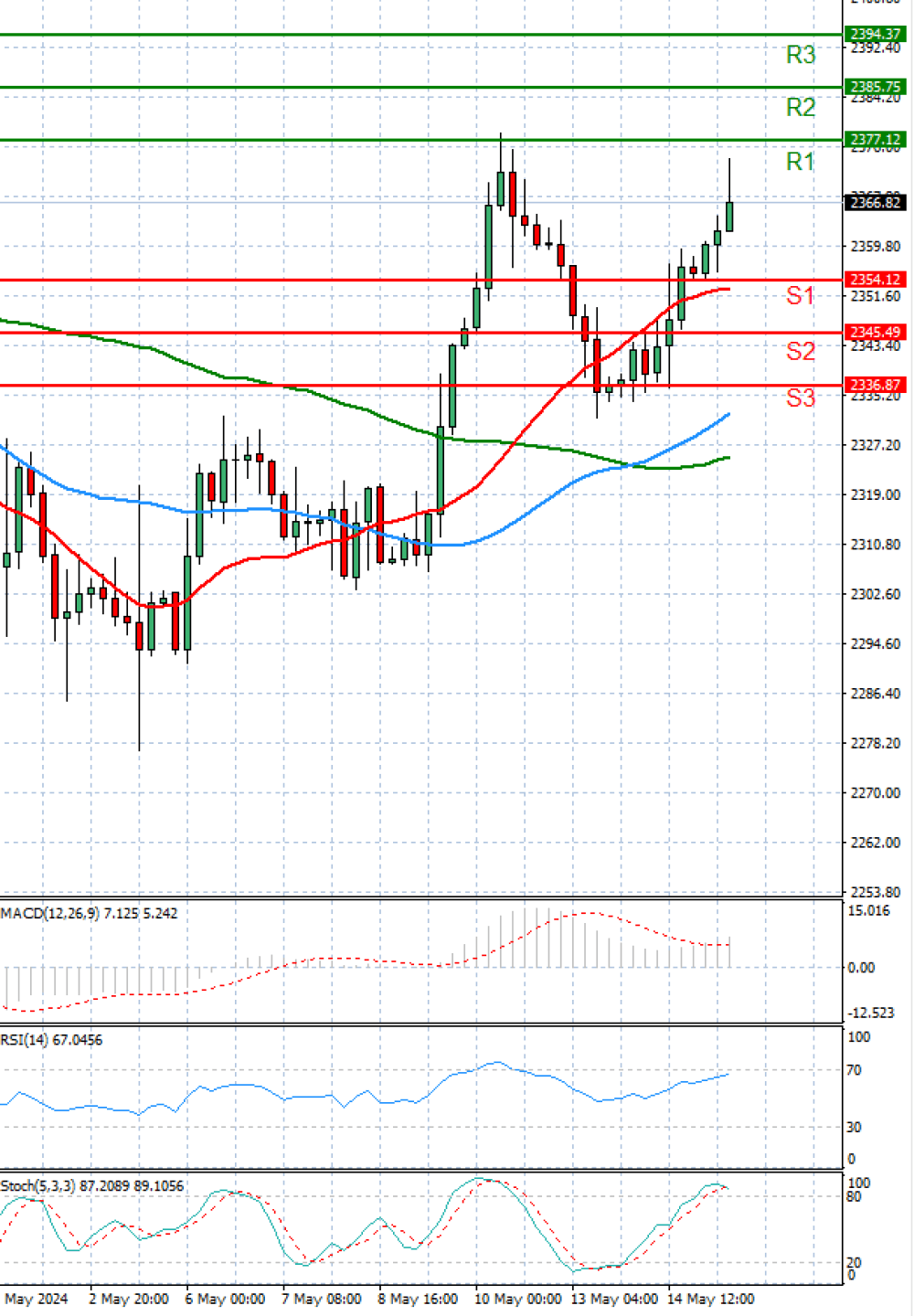Click the 2302.60 price axis label
Image resolution: width=914 pixels, height=1316 pixels.
tap(875, 594)
